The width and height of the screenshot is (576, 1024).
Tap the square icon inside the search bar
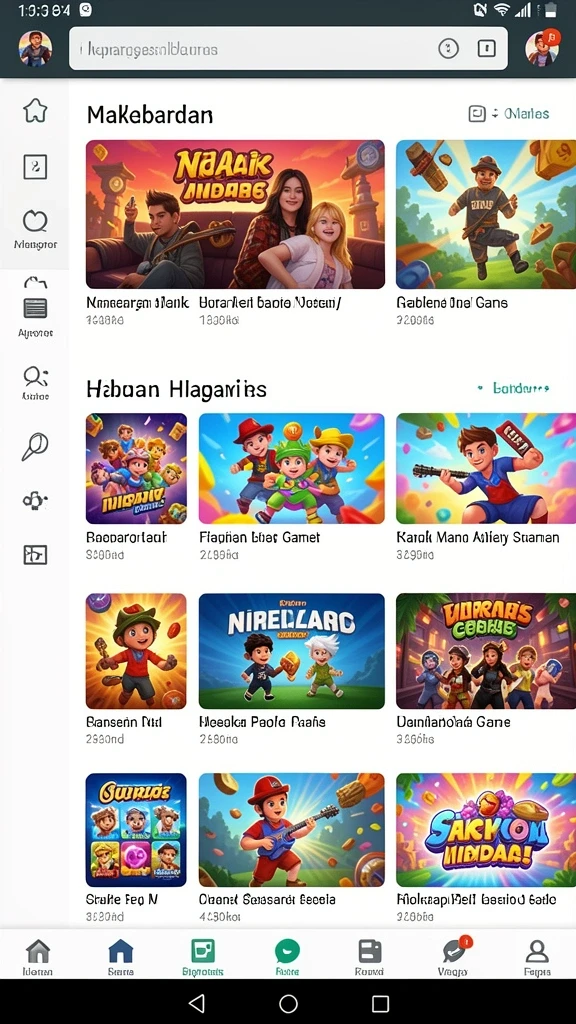click(x=487, y=48)
